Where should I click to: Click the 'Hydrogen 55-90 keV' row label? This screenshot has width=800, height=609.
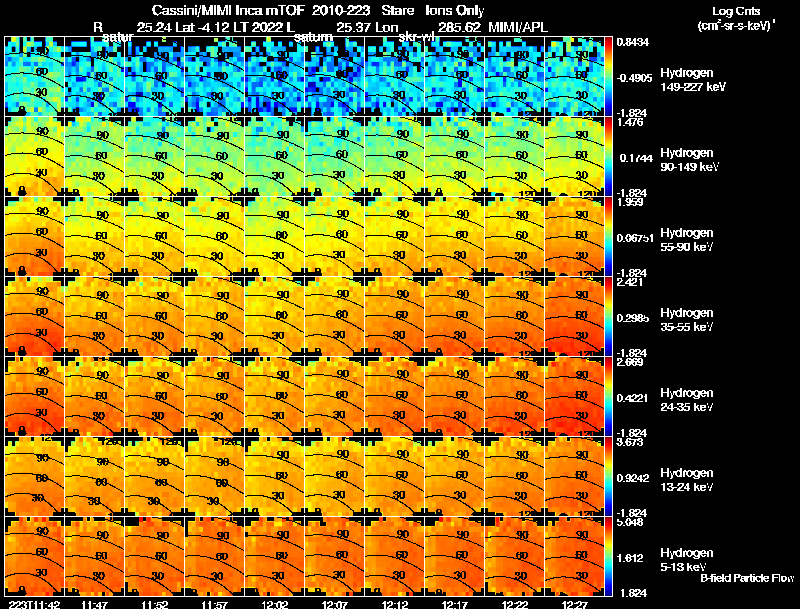pyautogui.click(x=686, y=240)
